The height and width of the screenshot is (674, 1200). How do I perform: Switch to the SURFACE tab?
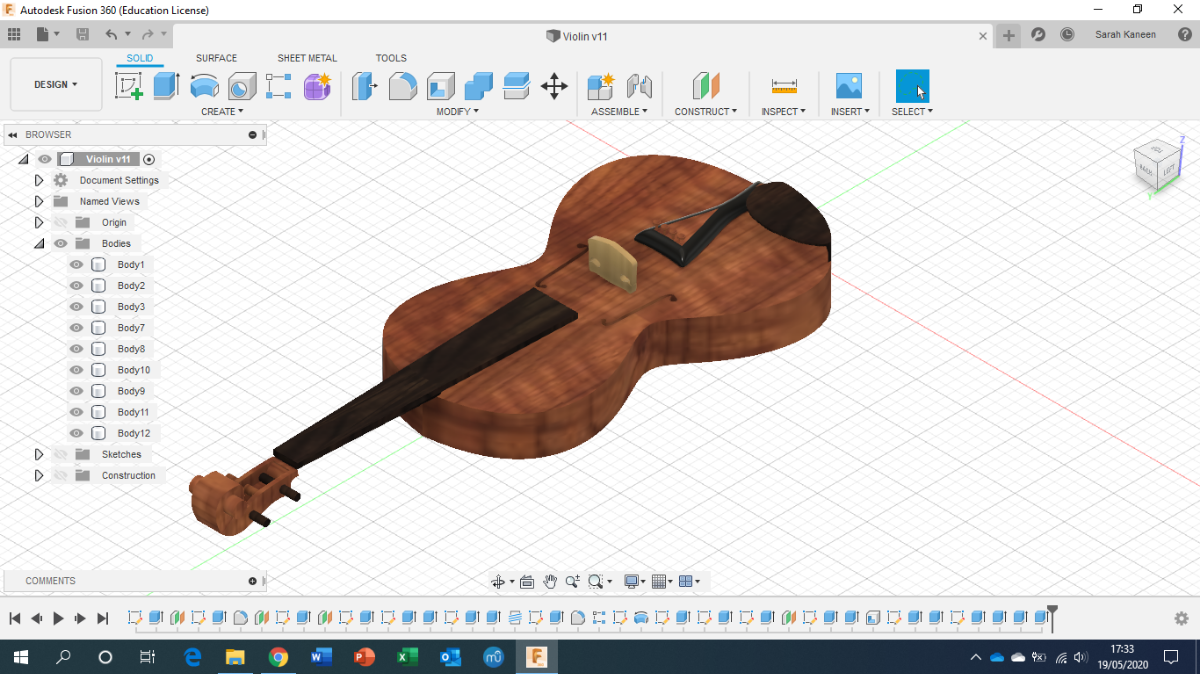click(x=216, y=58)
